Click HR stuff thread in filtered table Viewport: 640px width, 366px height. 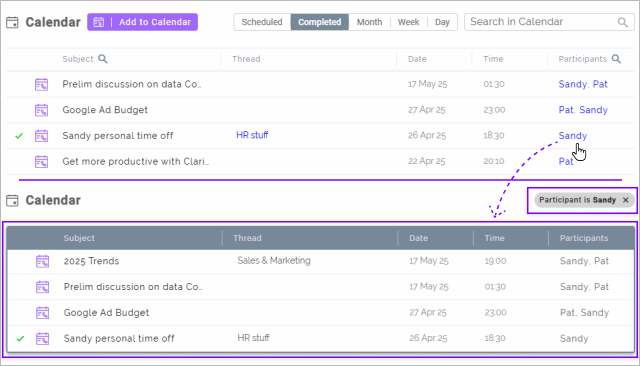[253, 338]
